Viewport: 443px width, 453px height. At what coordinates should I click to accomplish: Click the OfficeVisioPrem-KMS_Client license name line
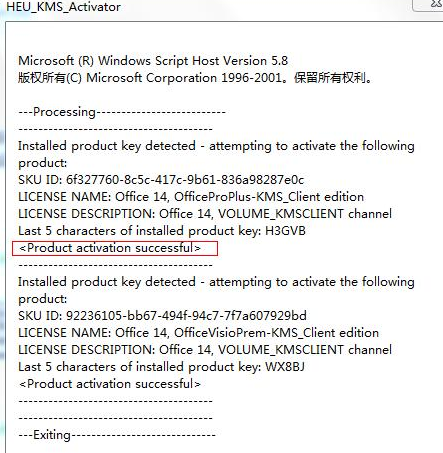198,333
